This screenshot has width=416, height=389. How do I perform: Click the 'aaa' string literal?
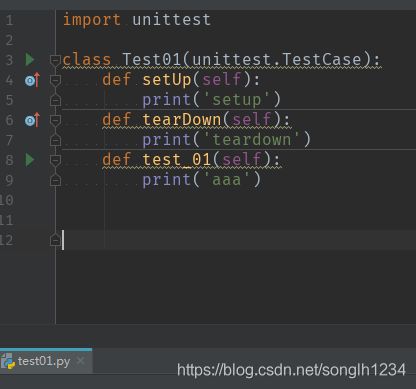pos(227,180)
